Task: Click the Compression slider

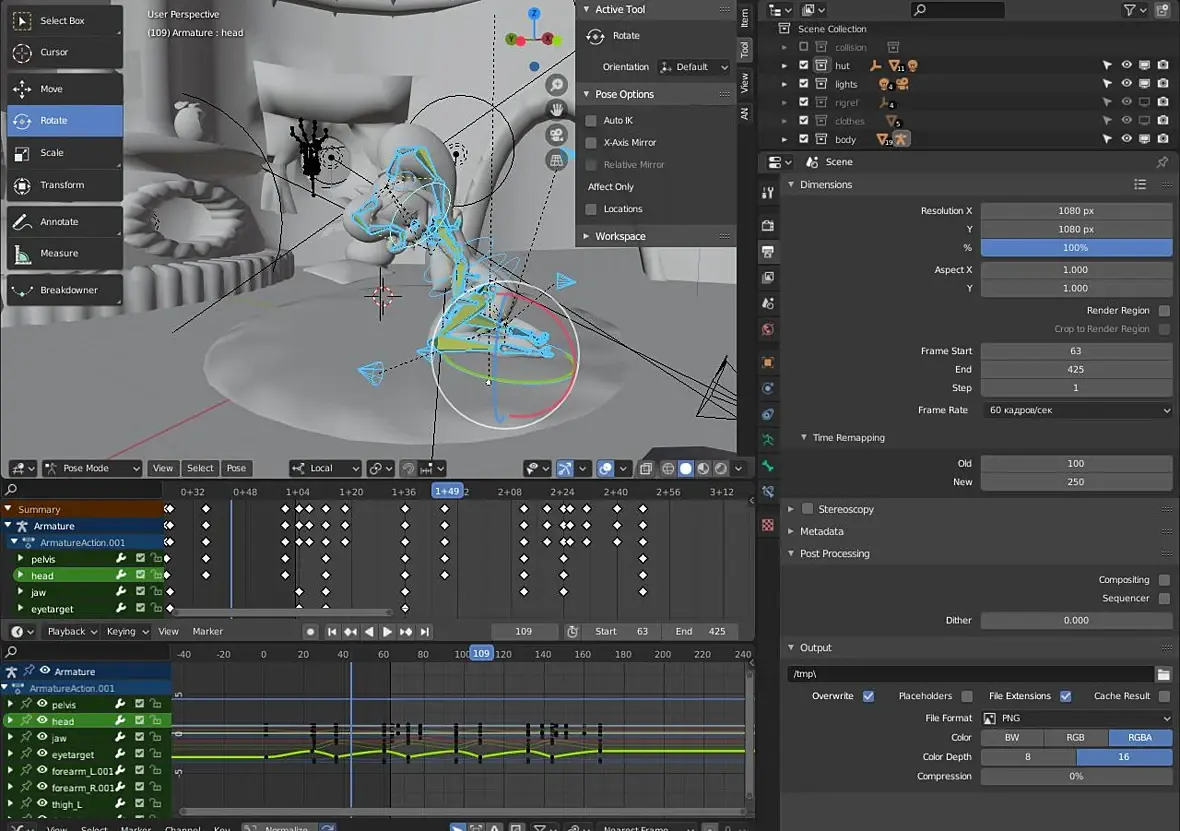Action: click(1076, 776)
